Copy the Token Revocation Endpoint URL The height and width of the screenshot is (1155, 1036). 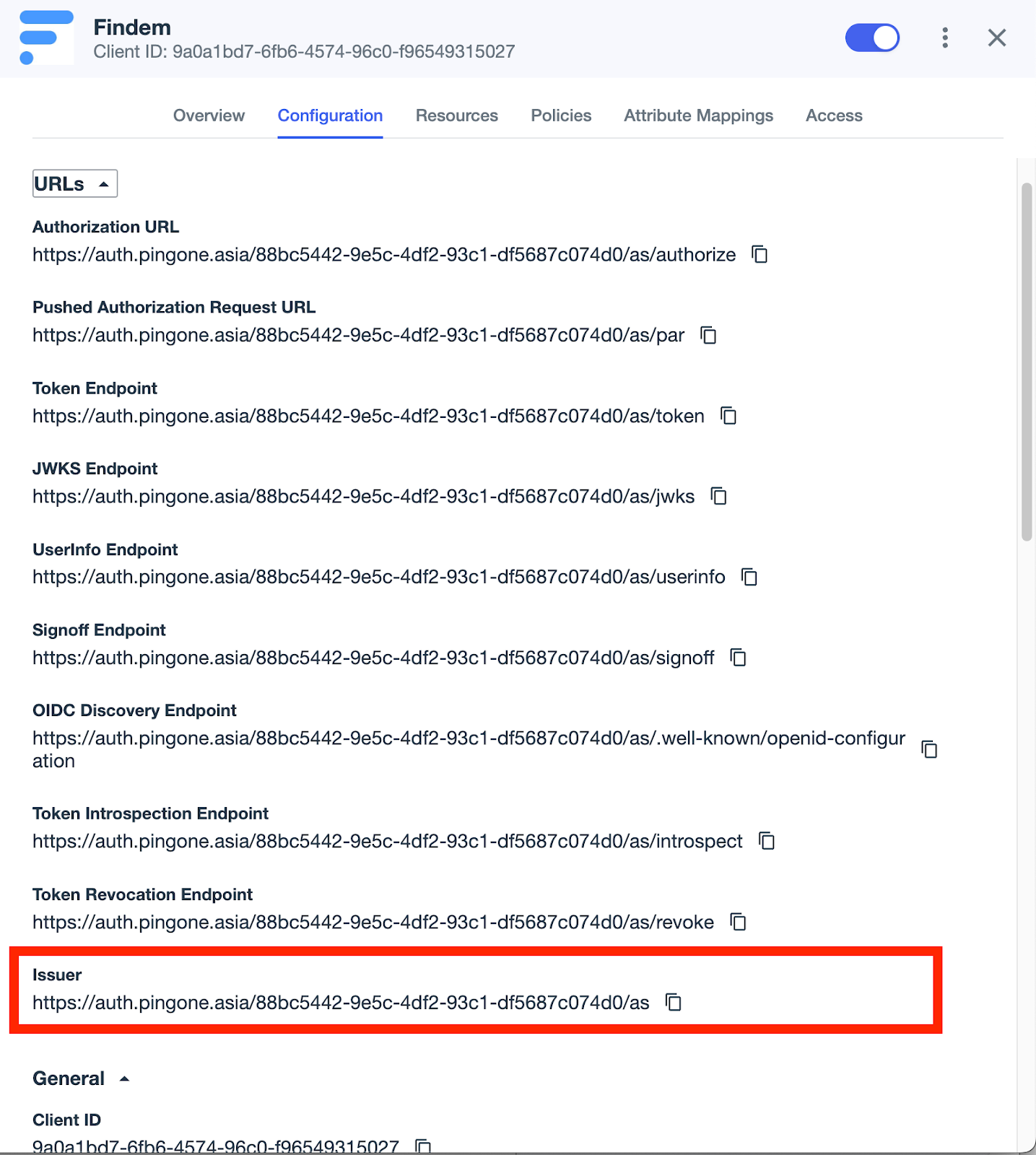[x=738, y=922]
